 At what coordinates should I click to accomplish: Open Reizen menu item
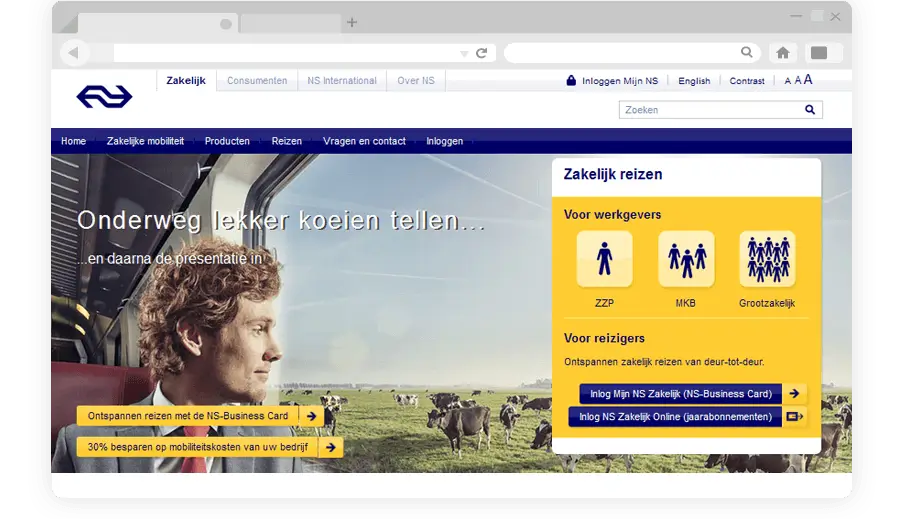(286, 141)
